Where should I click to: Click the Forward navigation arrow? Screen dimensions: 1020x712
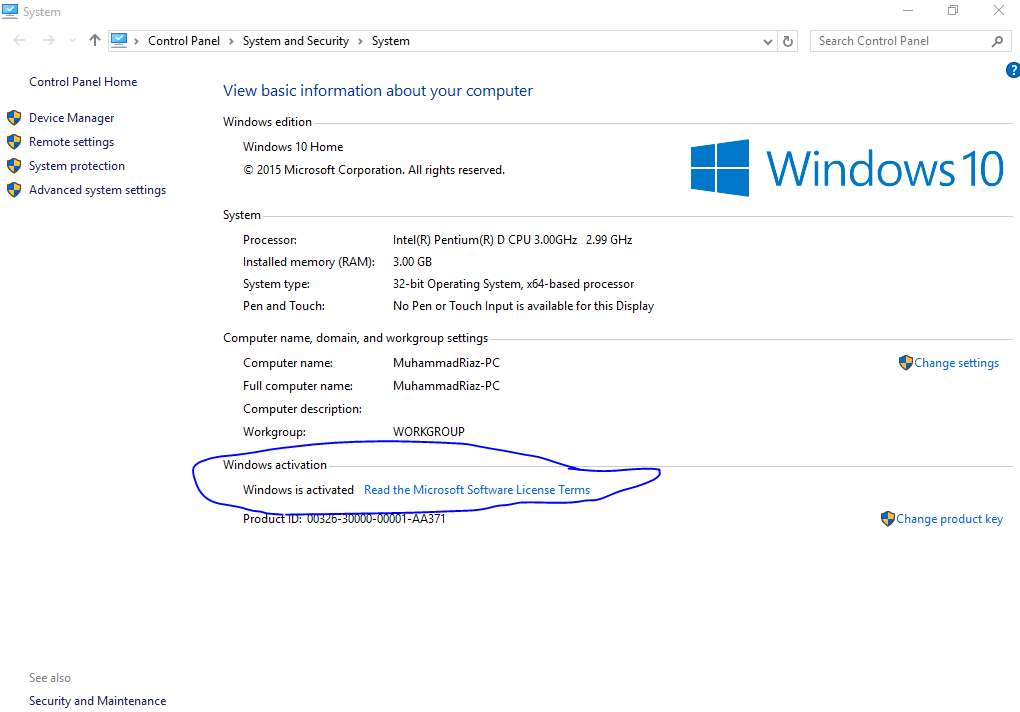pos(49,40)
